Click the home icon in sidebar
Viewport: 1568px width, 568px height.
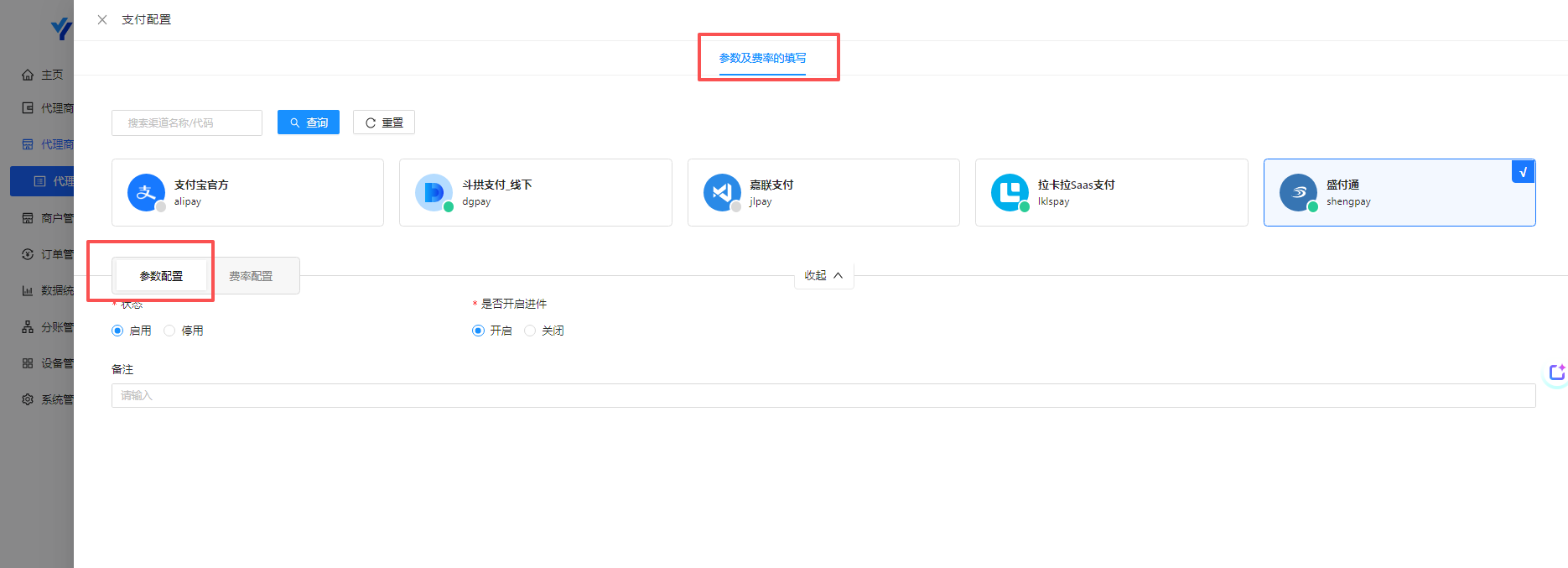click(x=28, y=75)
